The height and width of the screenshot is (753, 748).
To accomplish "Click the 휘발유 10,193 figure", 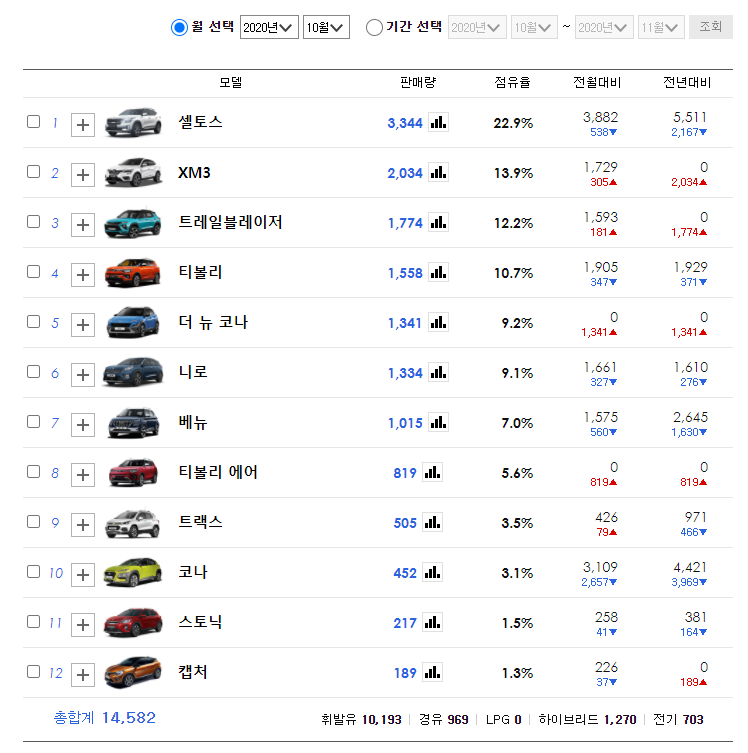I will [x=361, y=719].
